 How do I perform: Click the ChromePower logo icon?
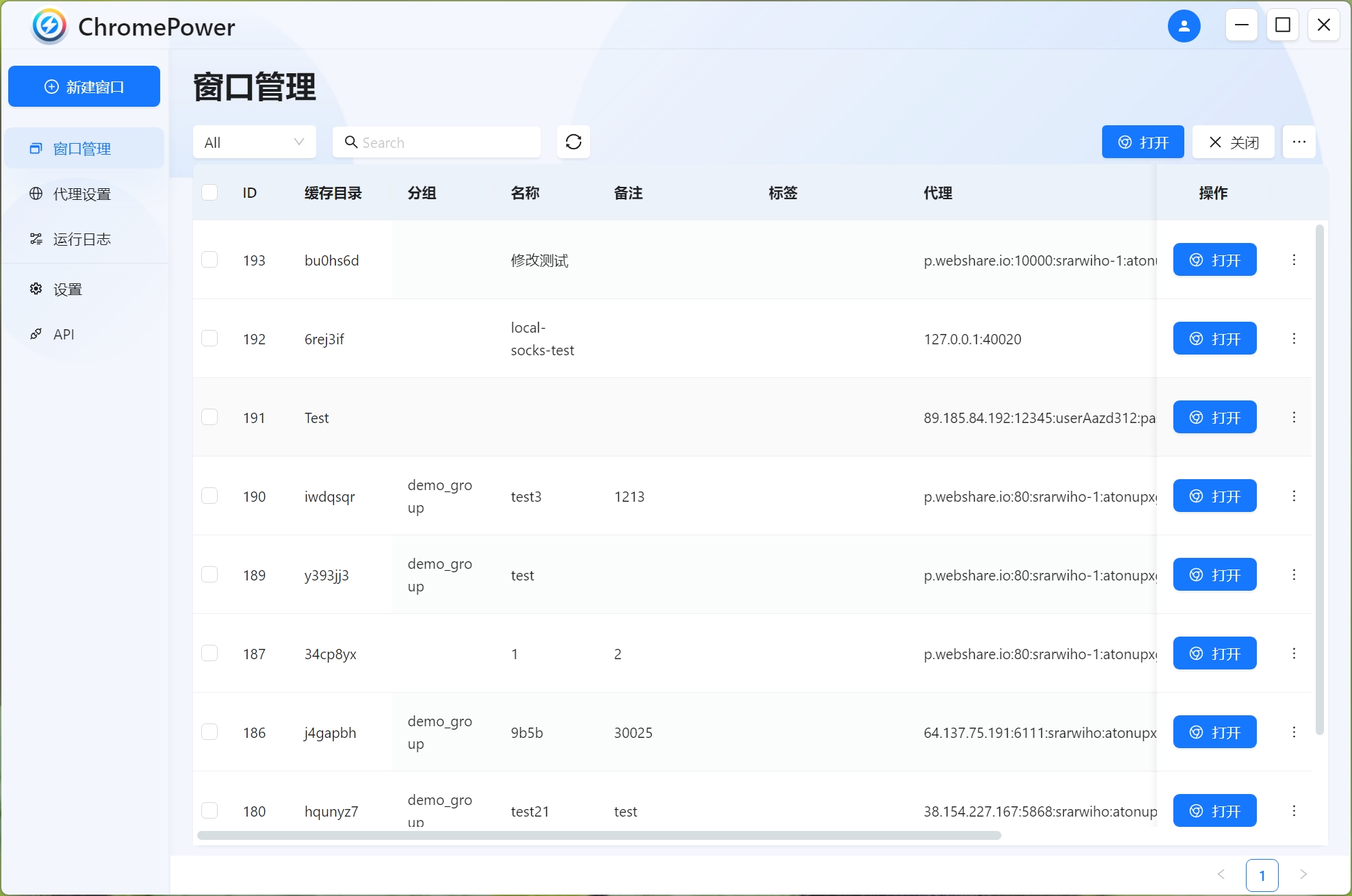[49, 26]
